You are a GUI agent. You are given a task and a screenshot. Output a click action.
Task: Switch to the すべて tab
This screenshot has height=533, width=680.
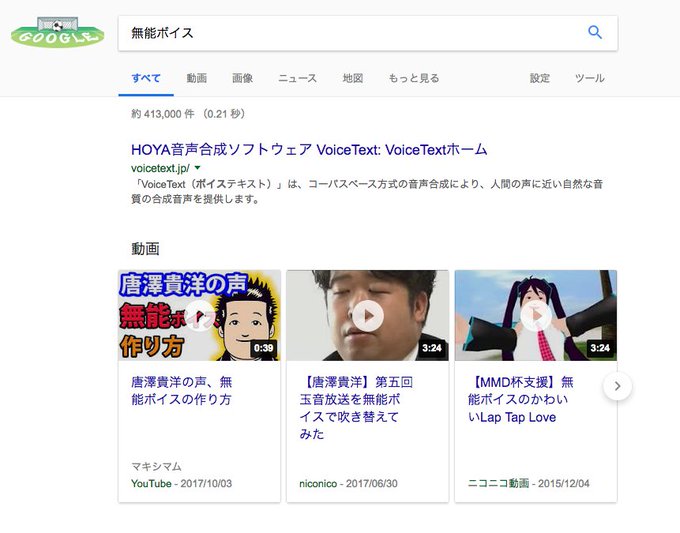pos(146,78)
